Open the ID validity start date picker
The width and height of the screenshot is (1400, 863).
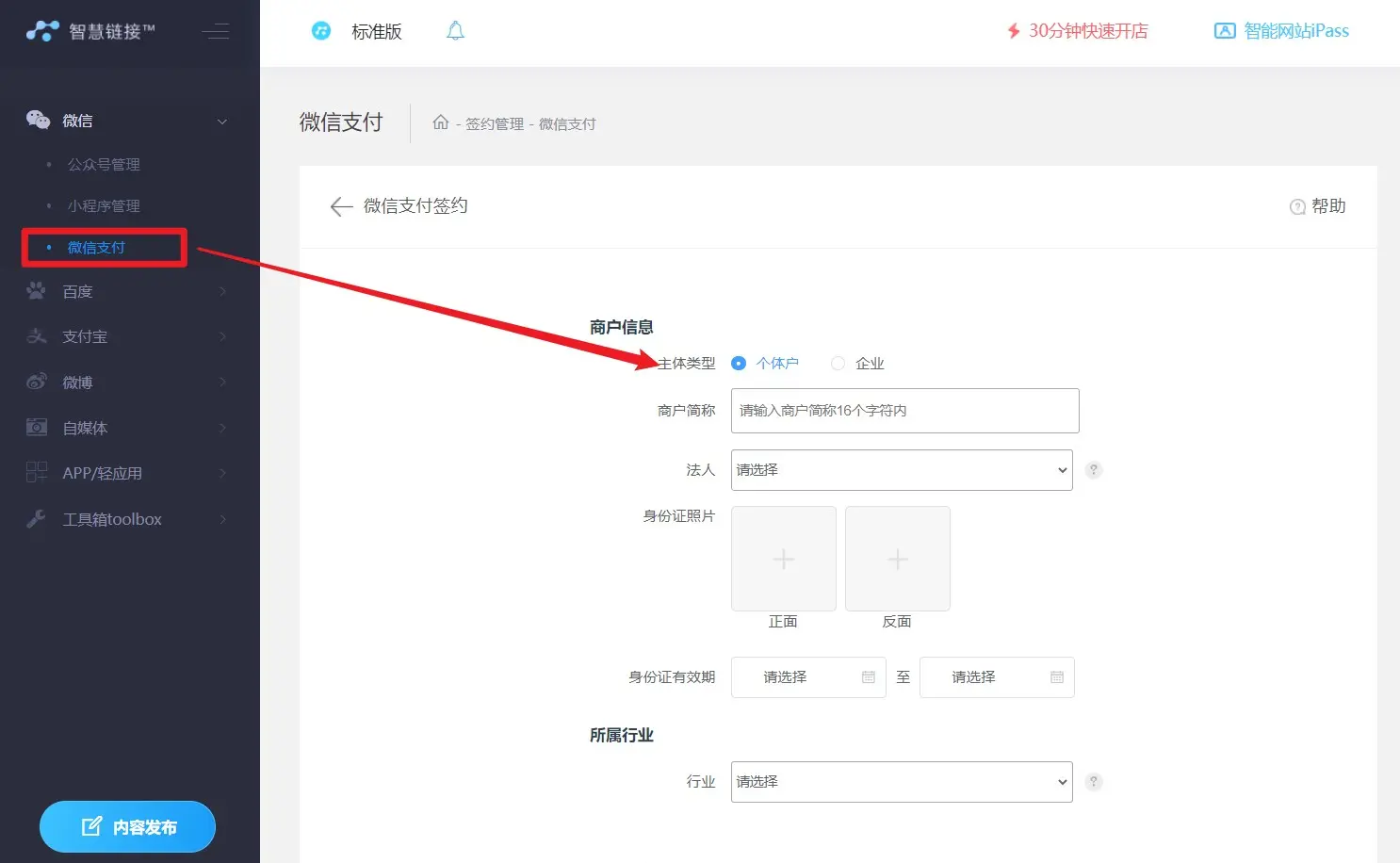coord(807,677)
